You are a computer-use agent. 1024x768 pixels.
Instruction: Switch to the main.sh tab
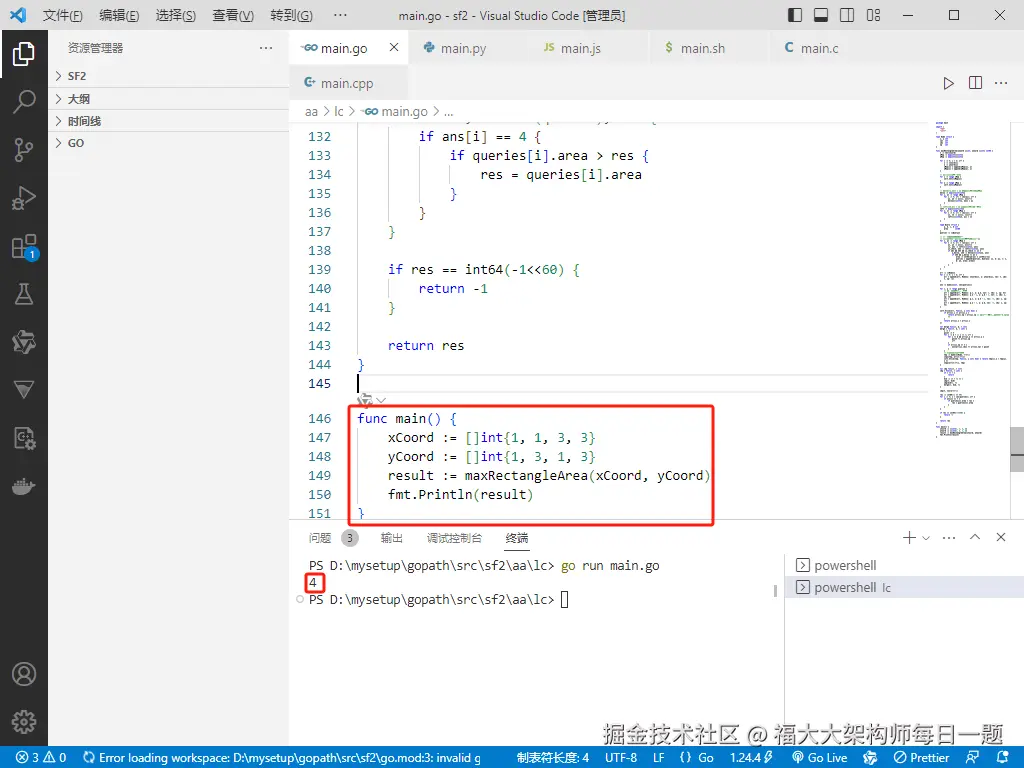click(x=703, y=48)
